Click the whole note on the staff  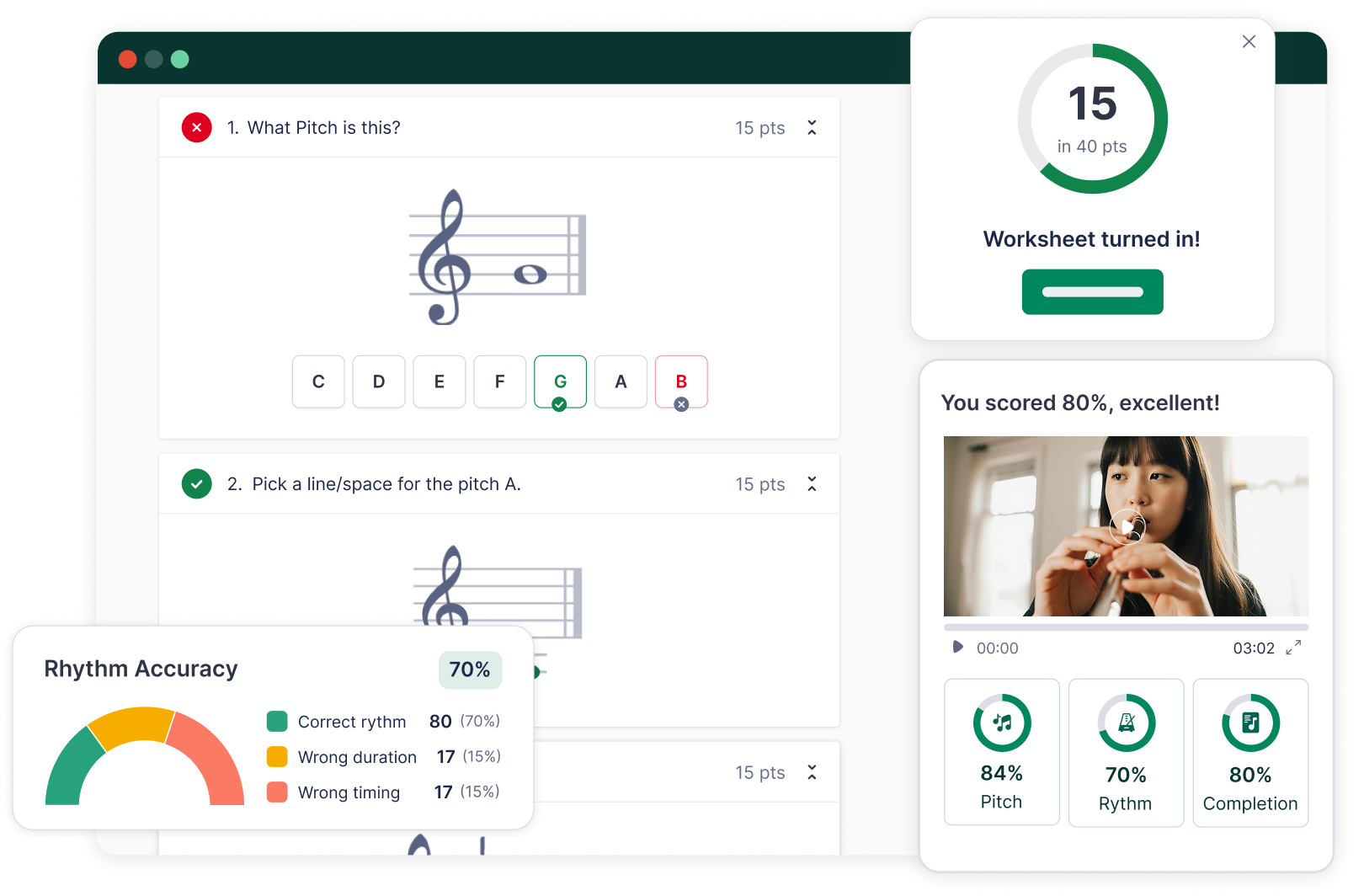click(x=530, y=275)
